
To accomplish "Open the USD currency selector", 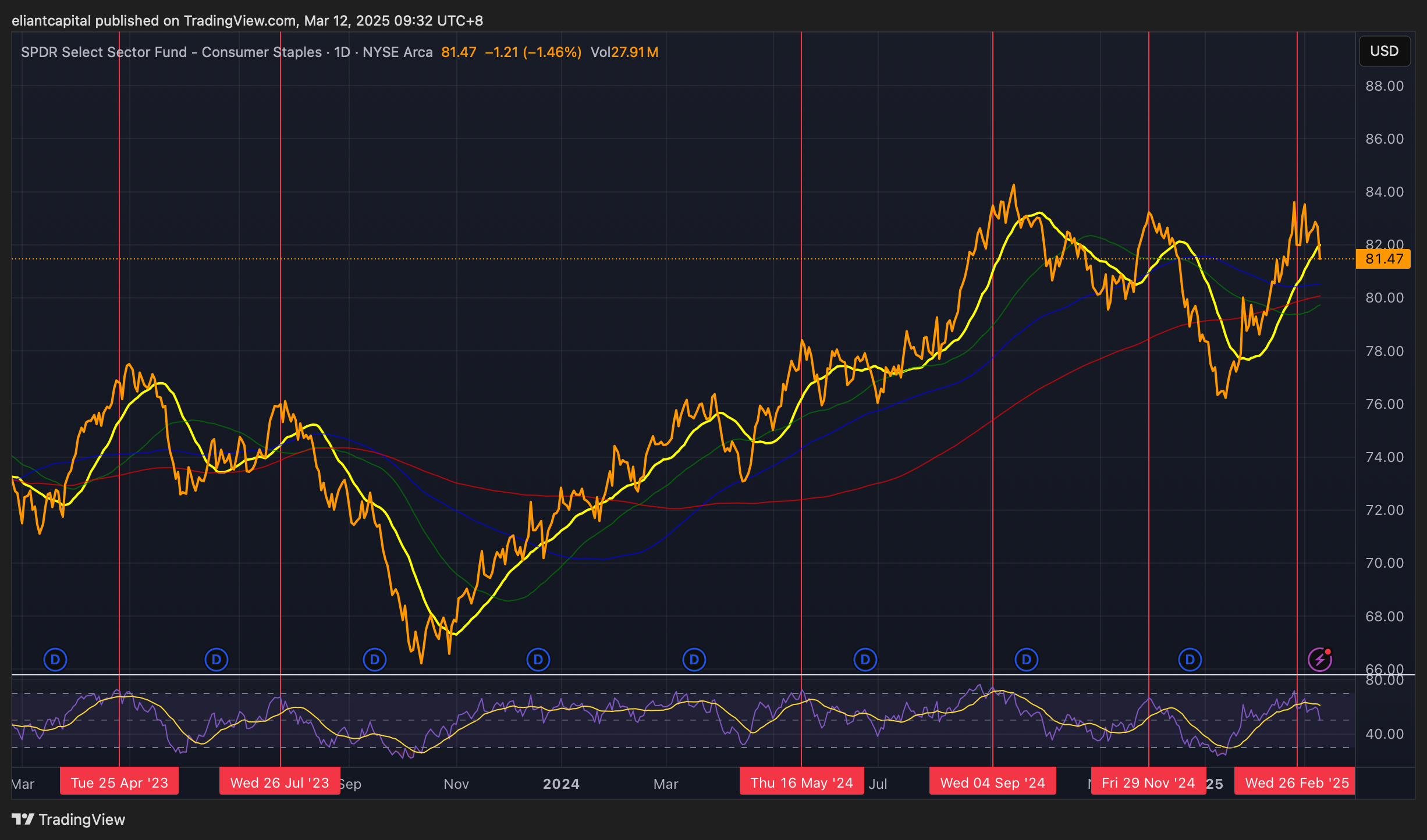I will [x=1384, y=51].
